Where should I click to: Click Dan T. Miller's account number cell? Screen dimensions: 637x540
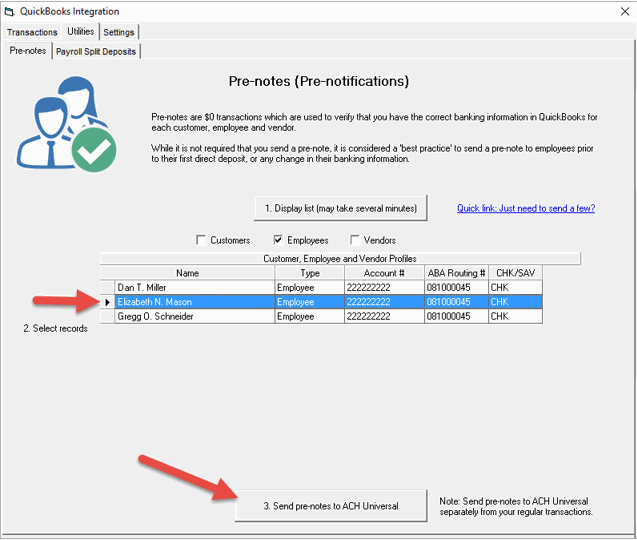coord(384,287)
